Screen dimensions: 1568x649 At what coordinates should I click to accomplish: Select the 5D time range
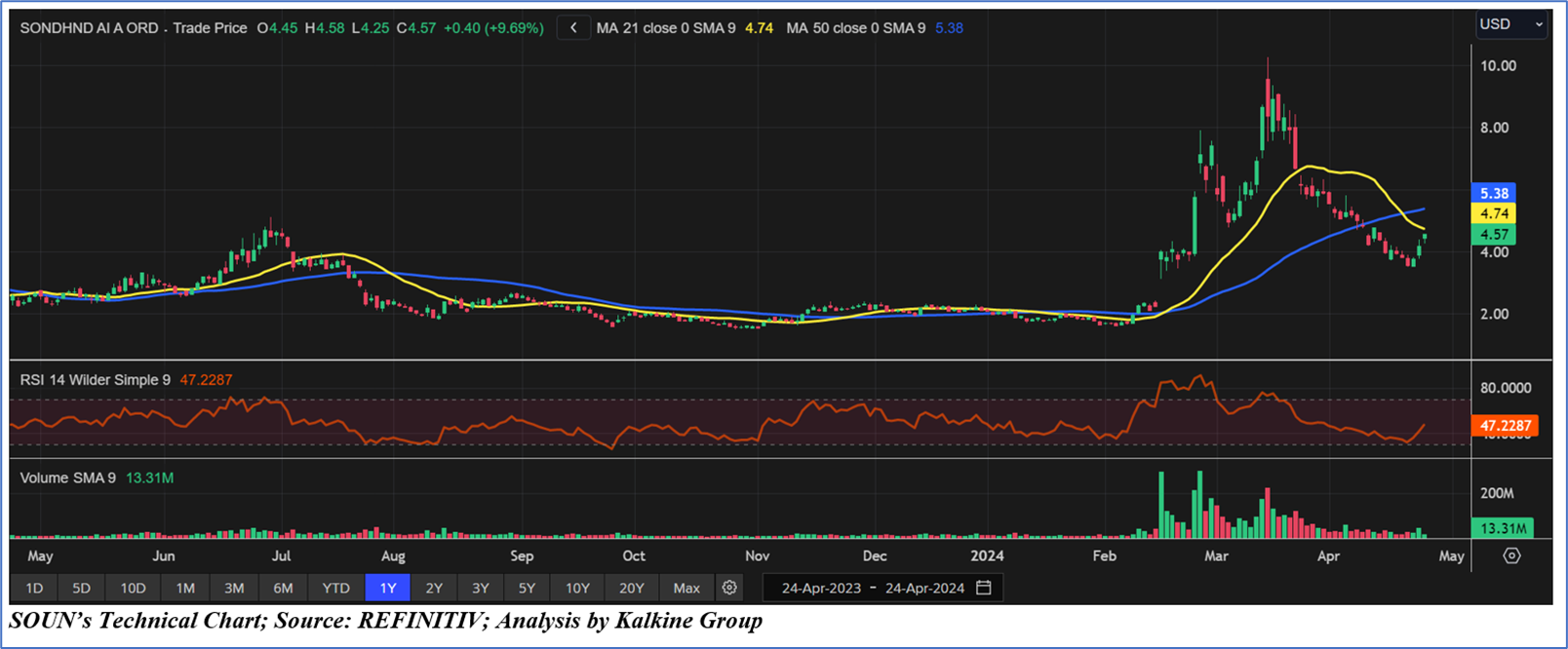(81, 588)
